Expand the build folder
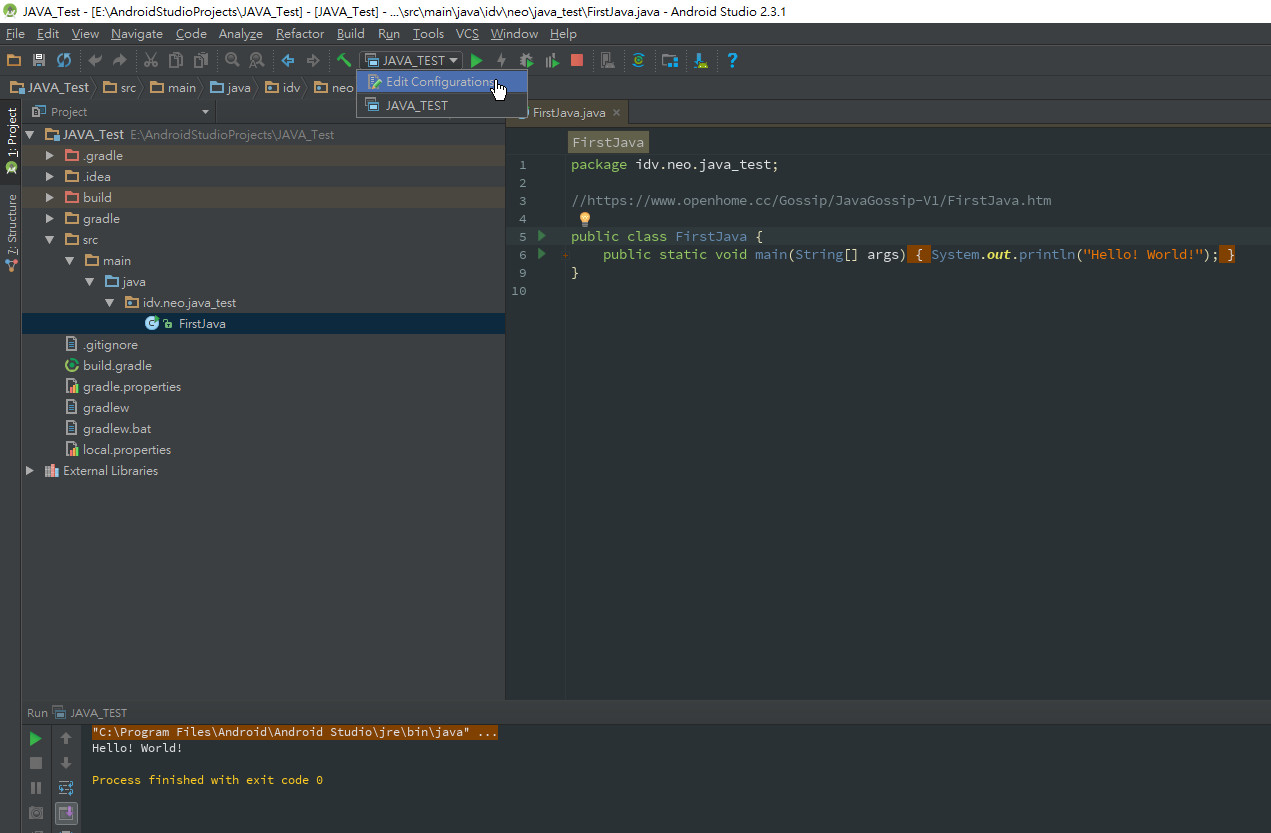The image size is (1271, 833). click(x=50, y=198)
